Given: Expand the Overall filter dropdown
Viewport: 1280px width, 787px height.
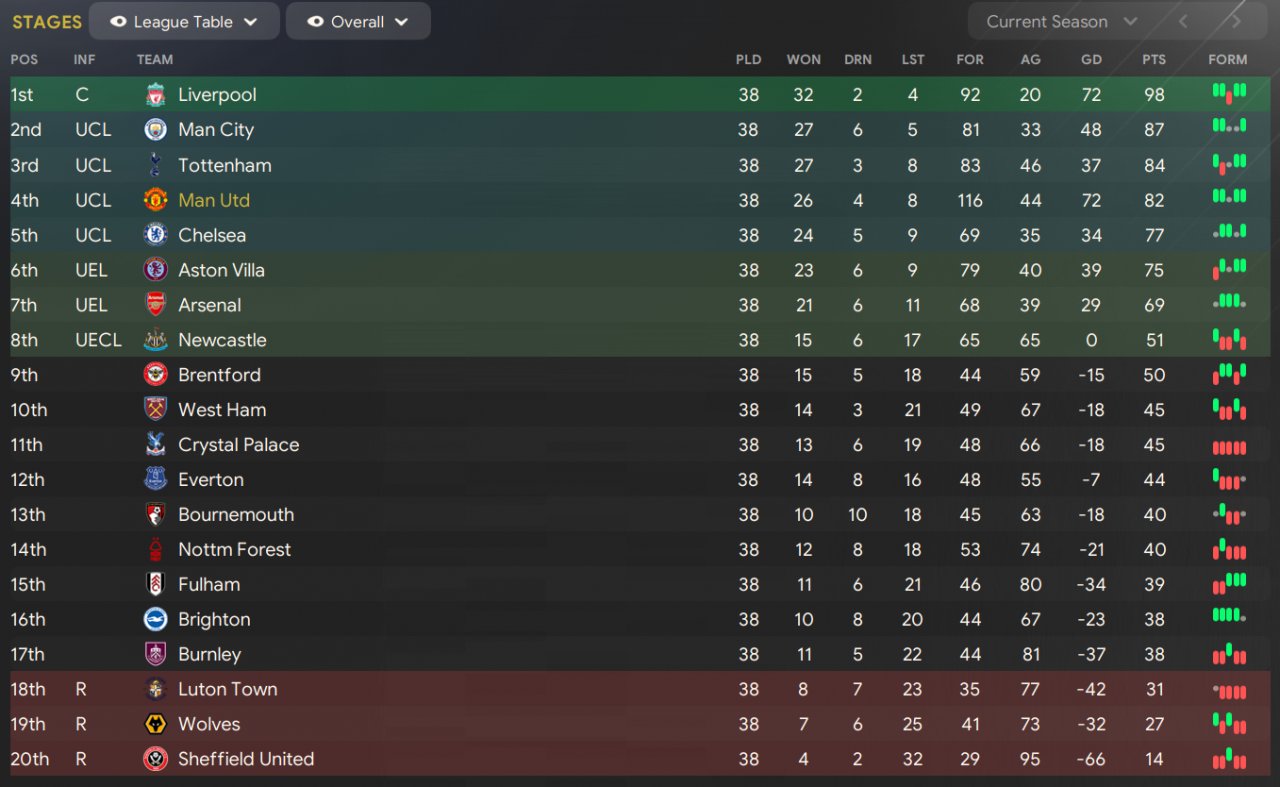Looking at the screenshot, I should (401, 21).
